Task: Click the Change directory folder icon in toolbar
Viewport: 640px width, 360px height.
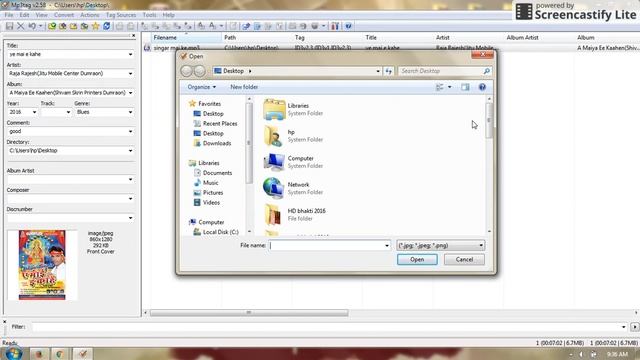Action: pos(52,26)
